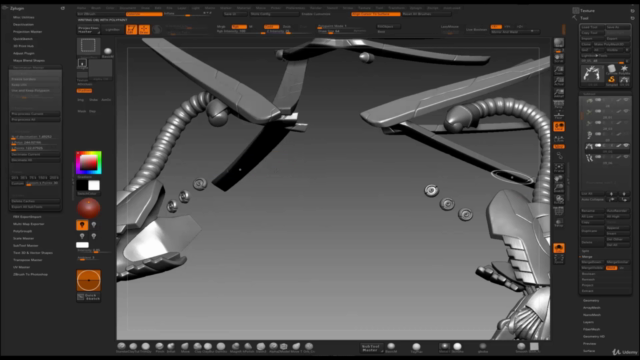Open the Document menu in top menu bar

click(x=127, y=8)
